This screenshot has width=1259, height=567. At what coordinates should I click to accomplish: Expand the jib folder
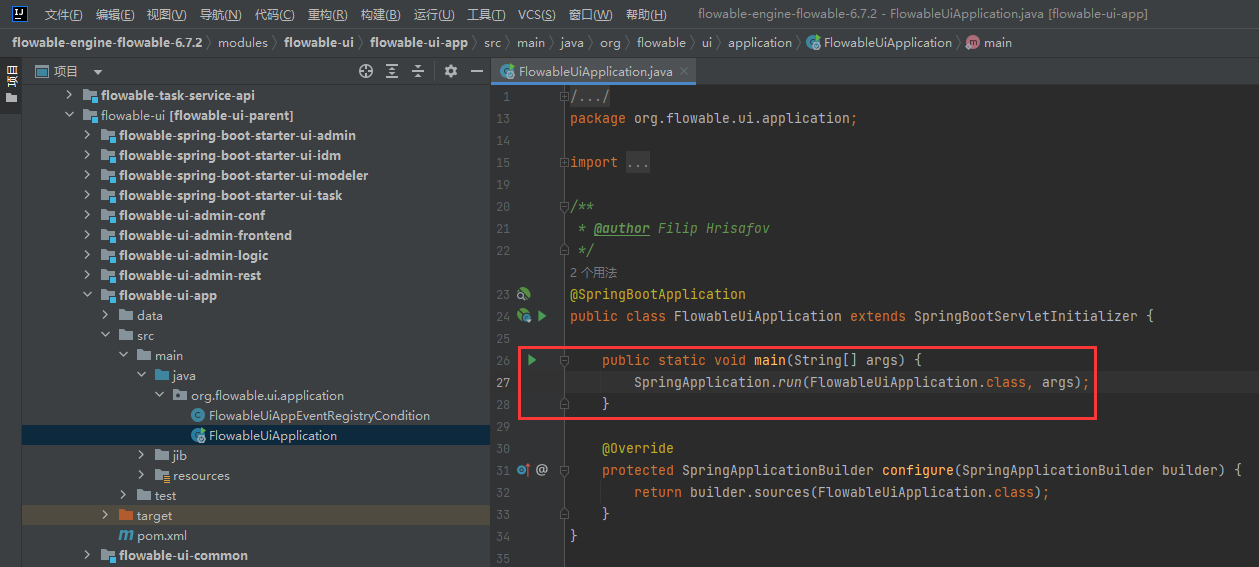point(141,455)
